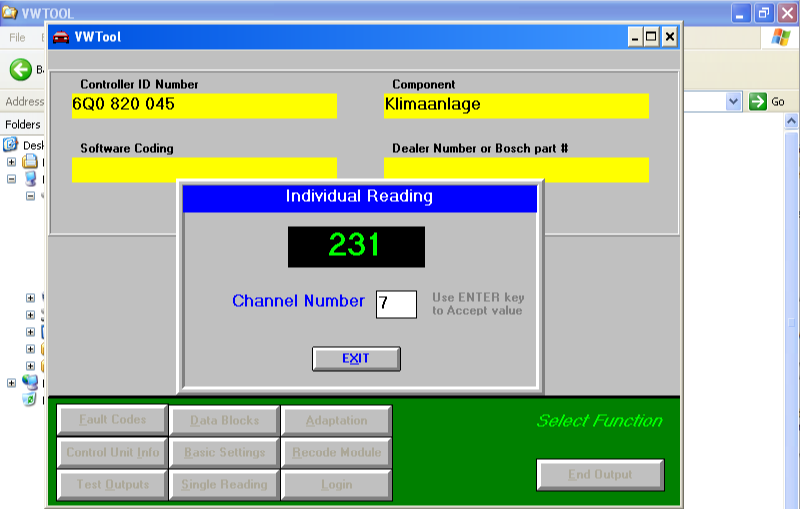Click the My Documents folder icon in tree
800x509 pixels.
(30, 162)
